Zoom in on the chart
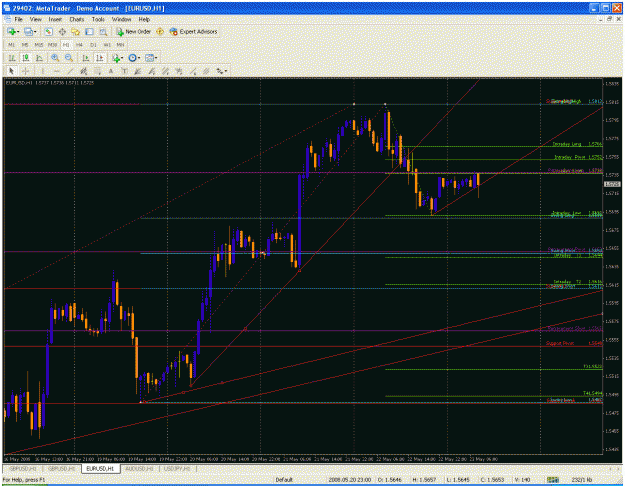This screenshot has height=486, width=625. pyautogui.click(x=55, y=58)
